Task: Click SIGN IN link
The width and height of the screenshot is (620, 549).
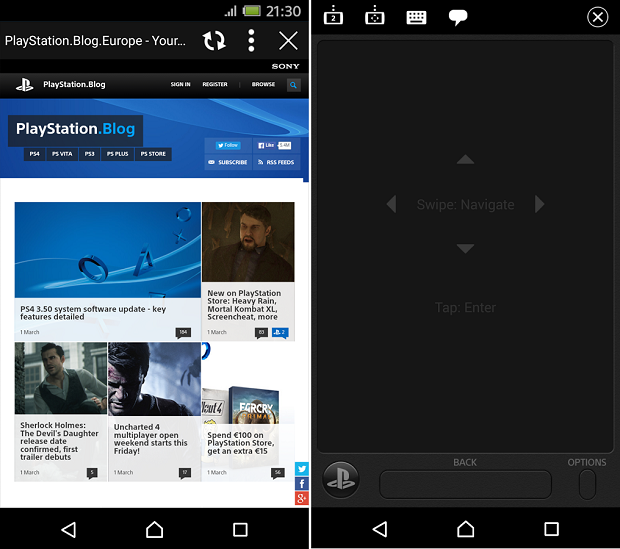Action: [180, 84]
